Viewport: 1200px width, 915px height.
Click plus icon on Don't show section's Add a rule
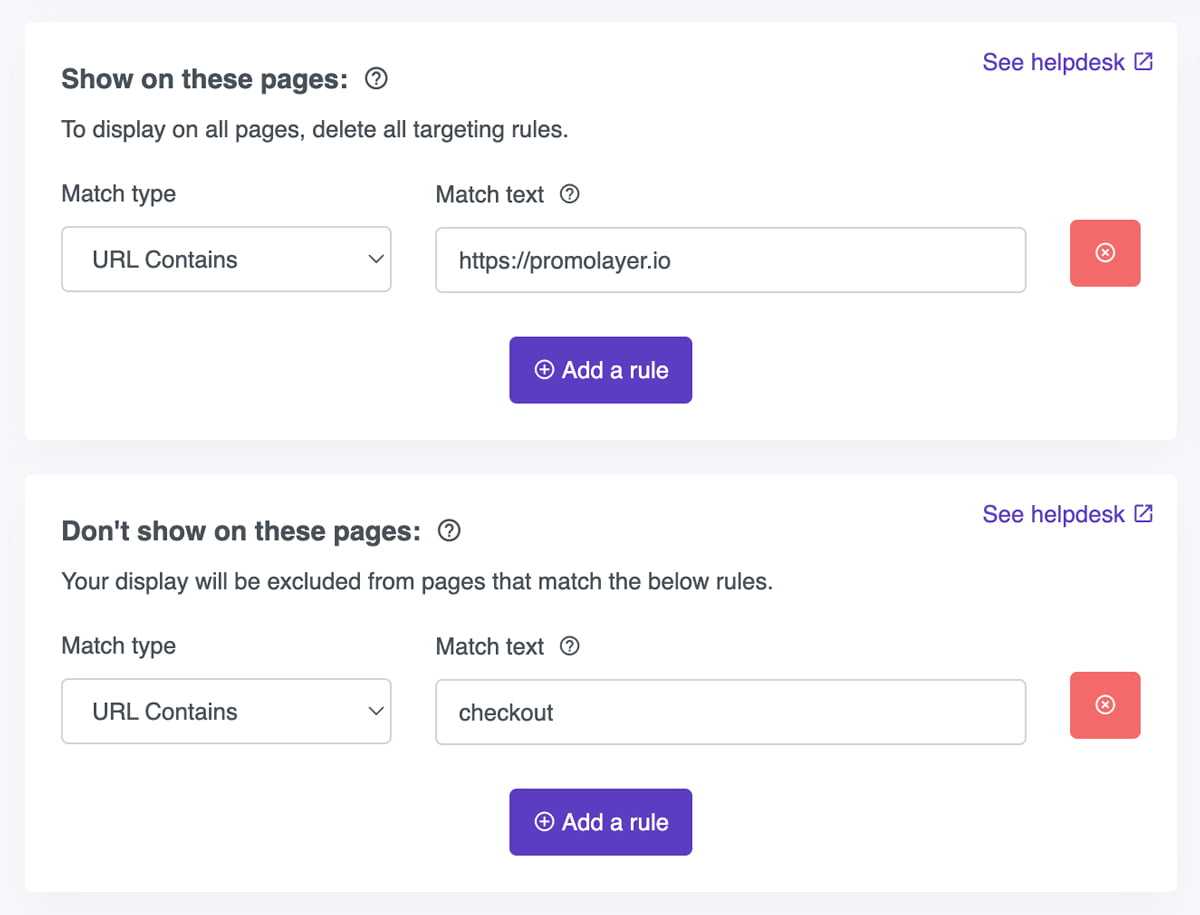tap(544, 822)
